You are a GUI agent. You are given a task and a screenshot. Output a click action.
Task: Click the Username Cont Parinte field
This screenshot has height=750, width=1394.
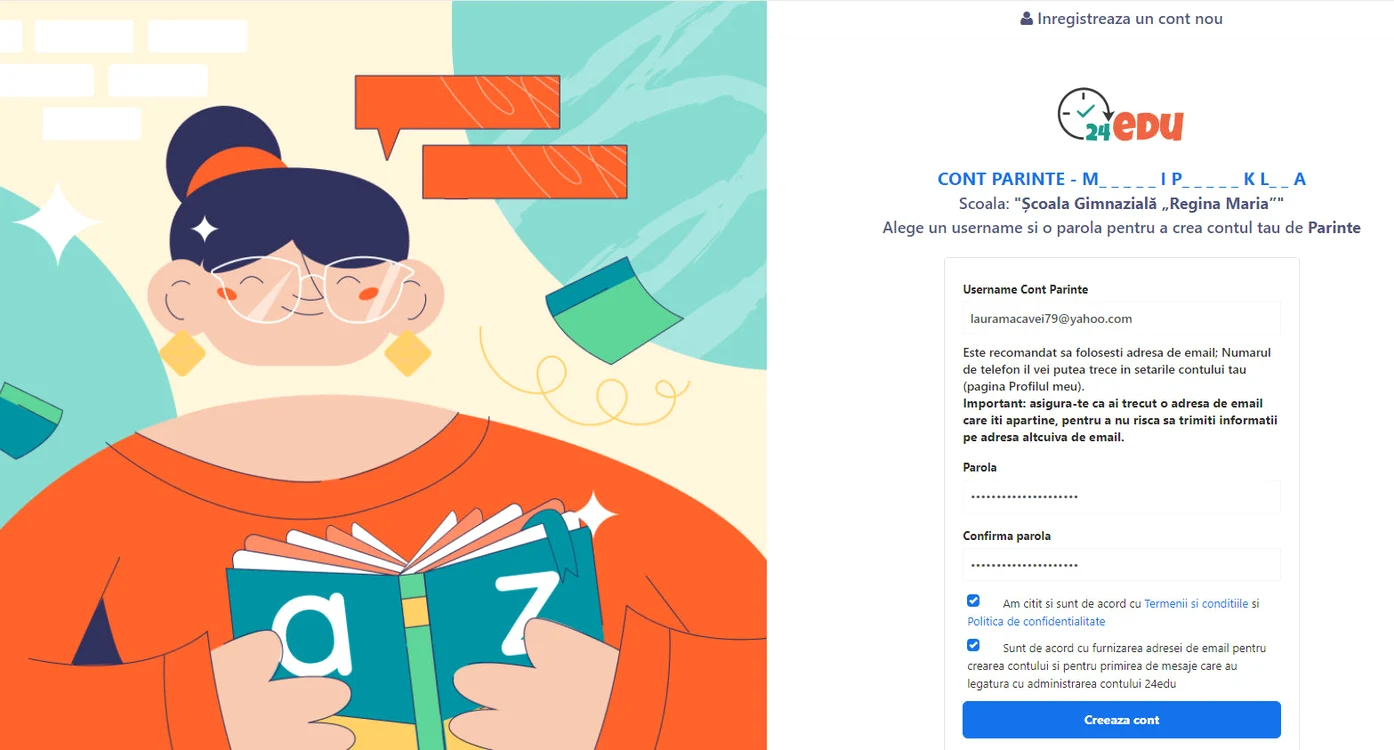tap(1121, 319)
